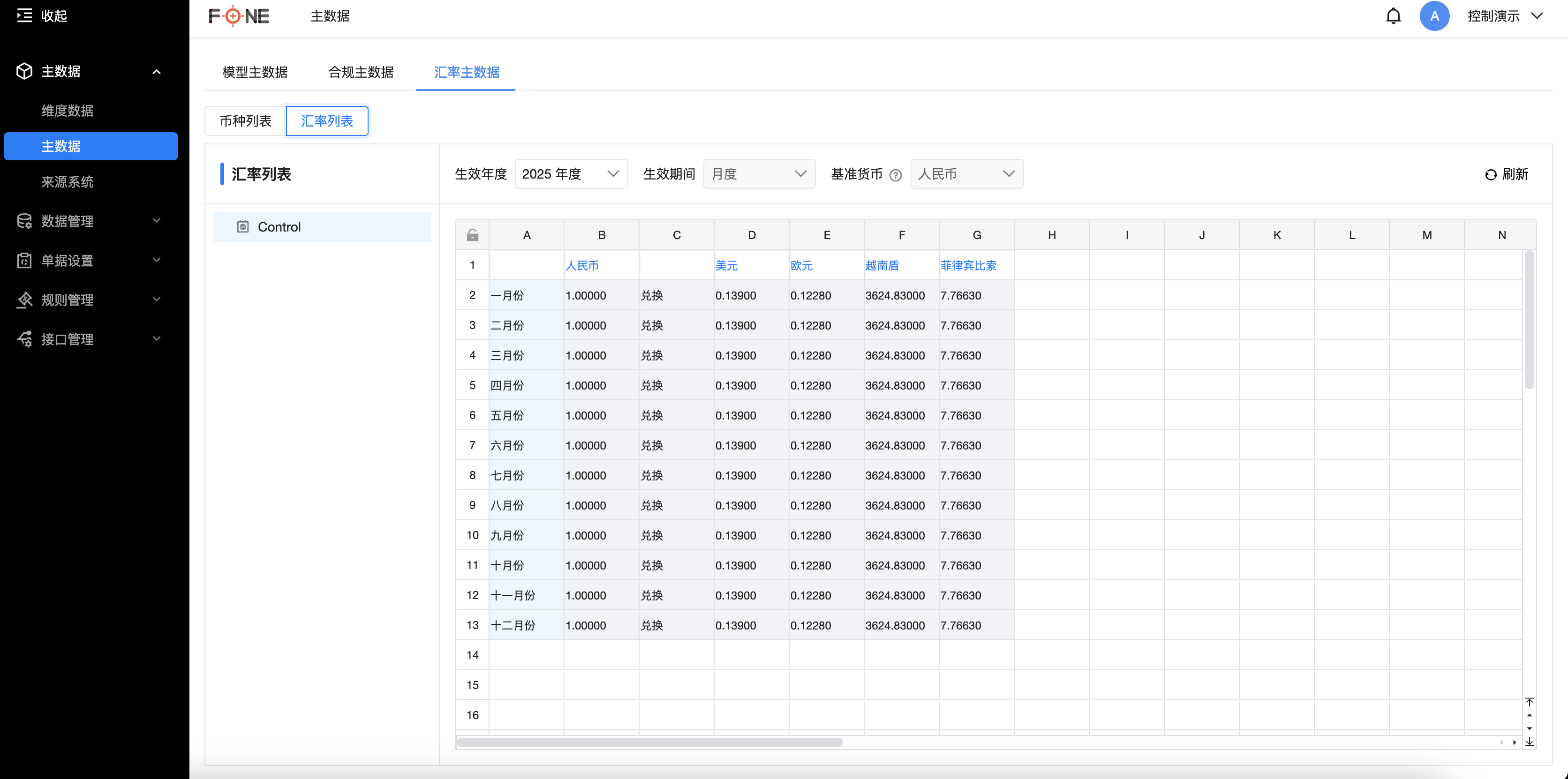
Task: Jump to bottom with scroll-to-end arrow icon
Action: coord(1530,742)
